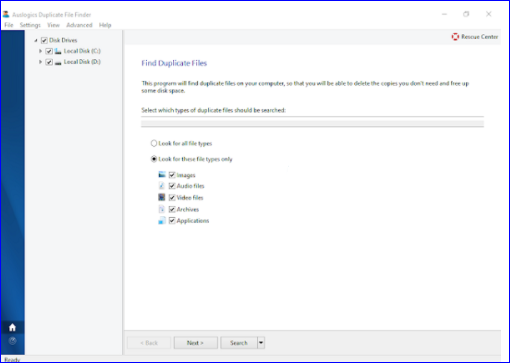
Task: Click the Applications file type icon
Action: [x=162, y=220]
